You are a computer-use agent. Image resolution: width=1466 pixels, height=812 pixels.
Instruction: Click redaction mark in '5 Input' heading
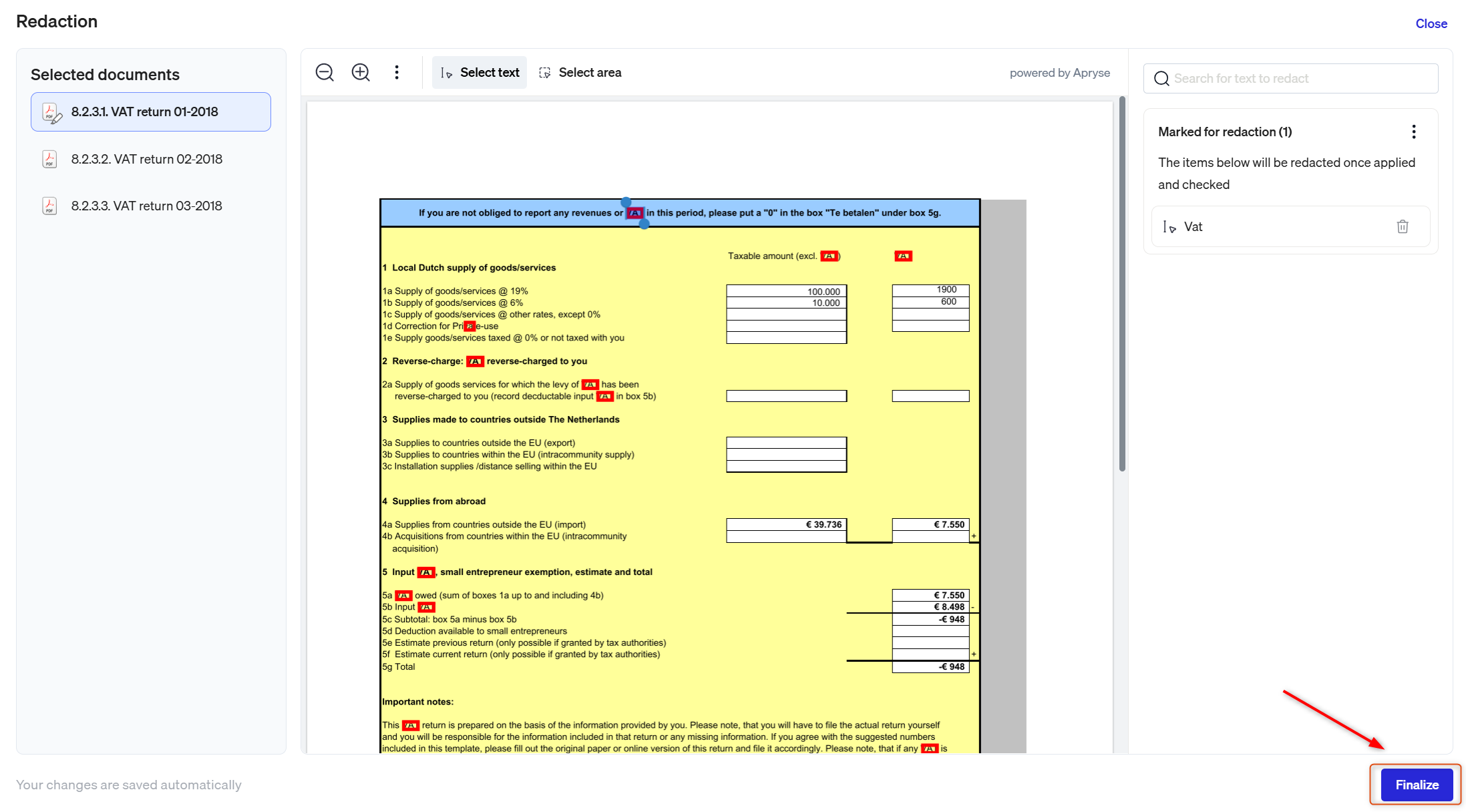(425, 572)
